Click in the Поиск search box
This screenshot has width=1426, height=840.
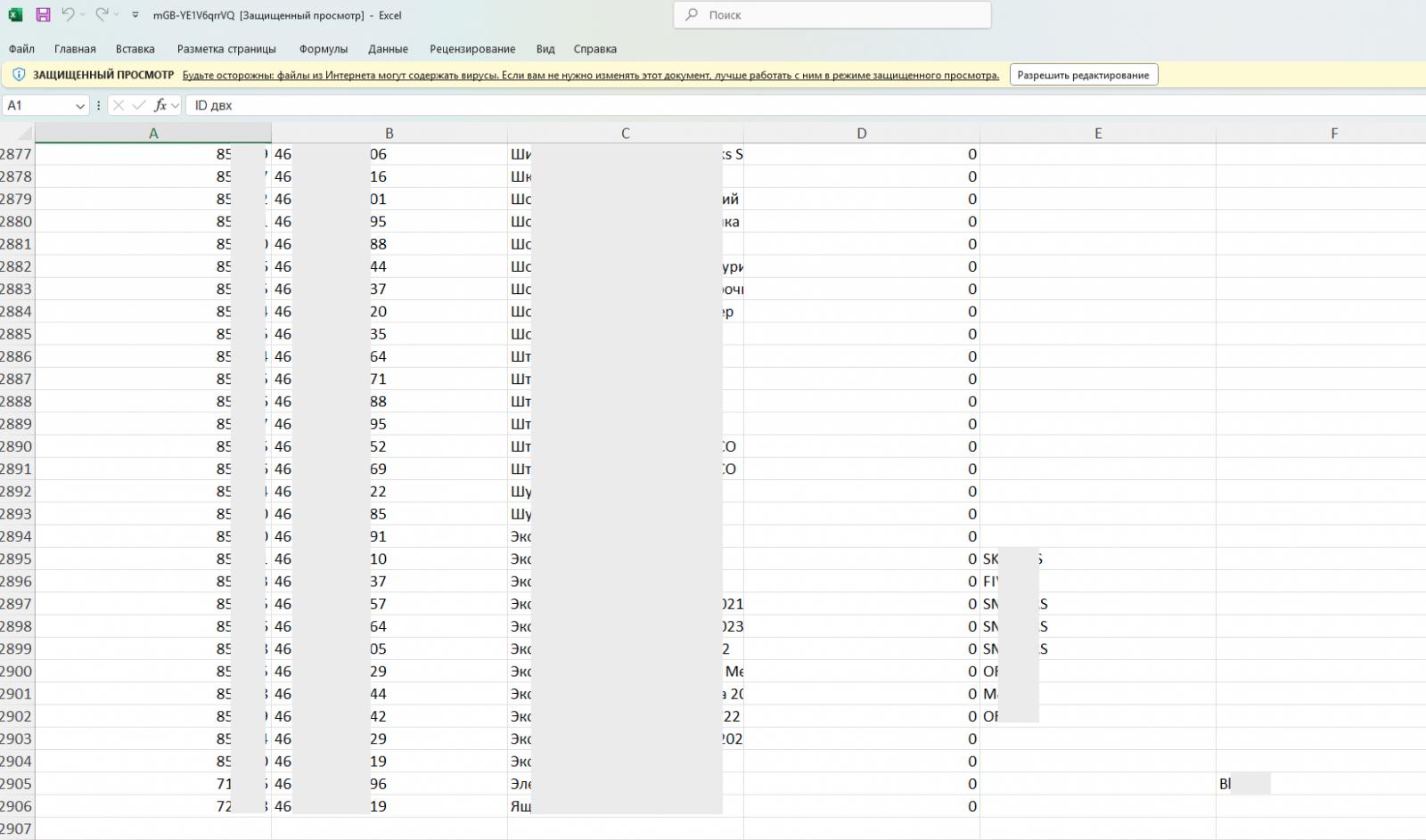[x=832, y=15]
